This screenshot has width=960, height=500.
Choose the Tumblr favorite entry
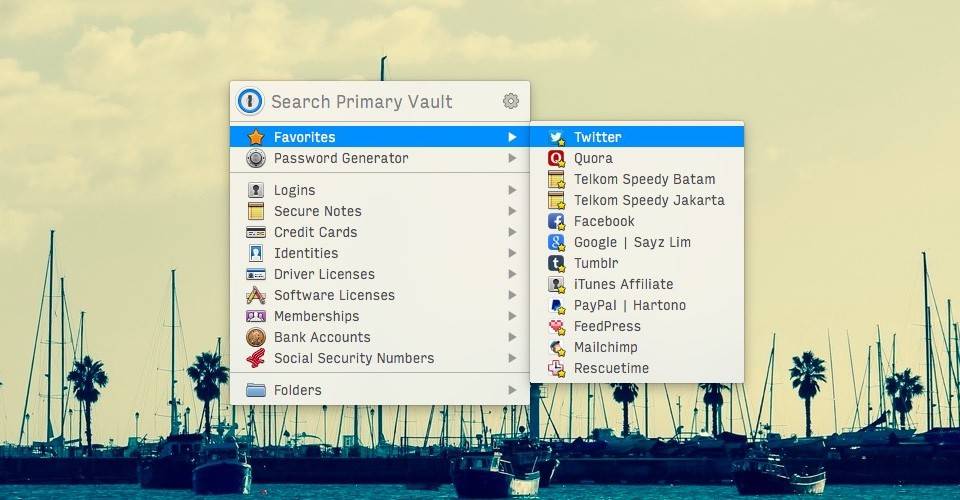click(637, 263)
